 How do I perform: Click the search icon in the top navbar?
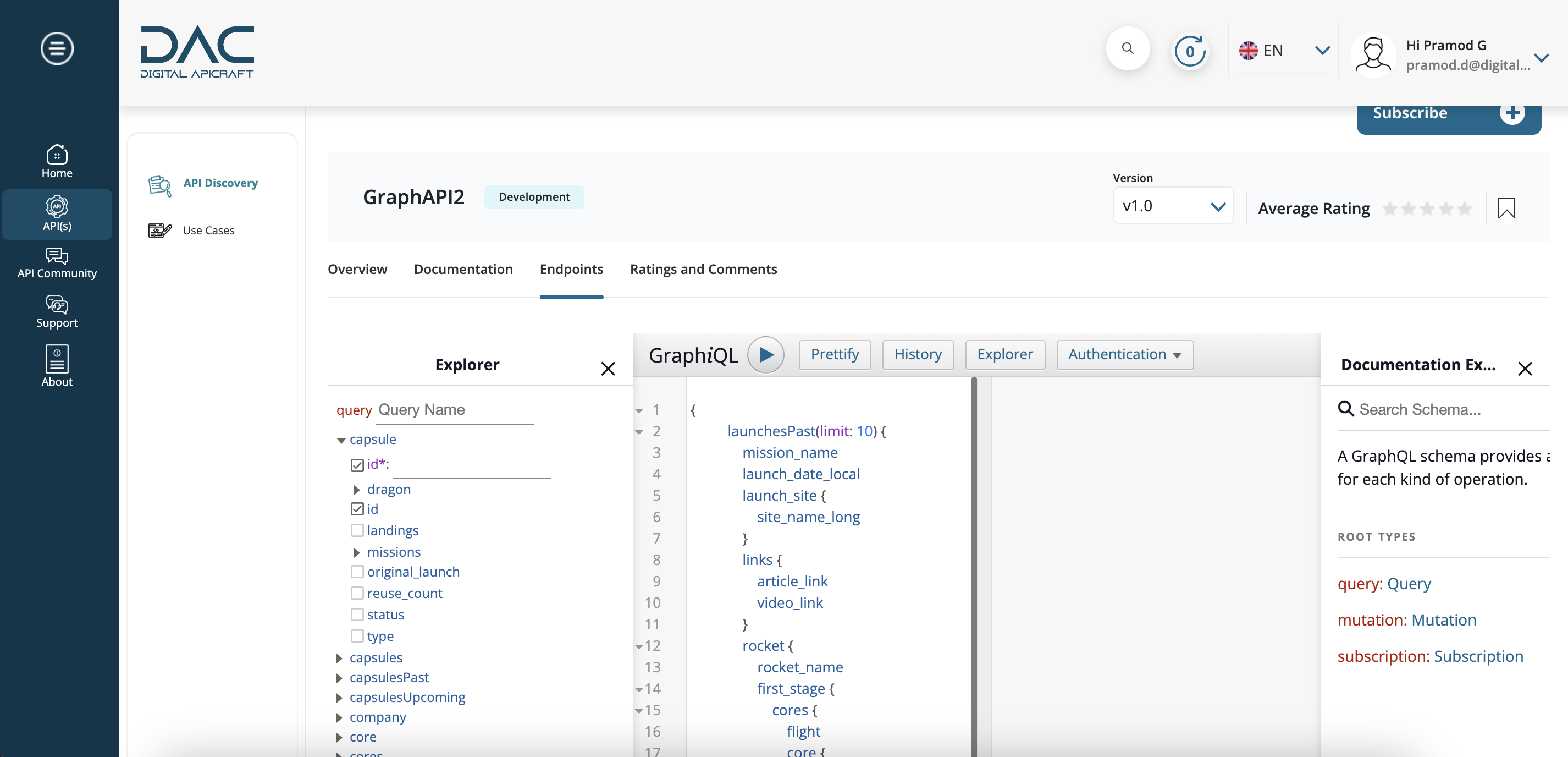(x=1128, y=48)
